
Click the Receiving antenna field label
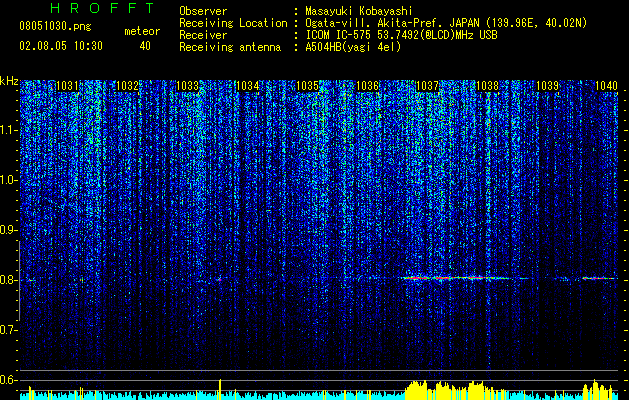(x=230, y=47)
